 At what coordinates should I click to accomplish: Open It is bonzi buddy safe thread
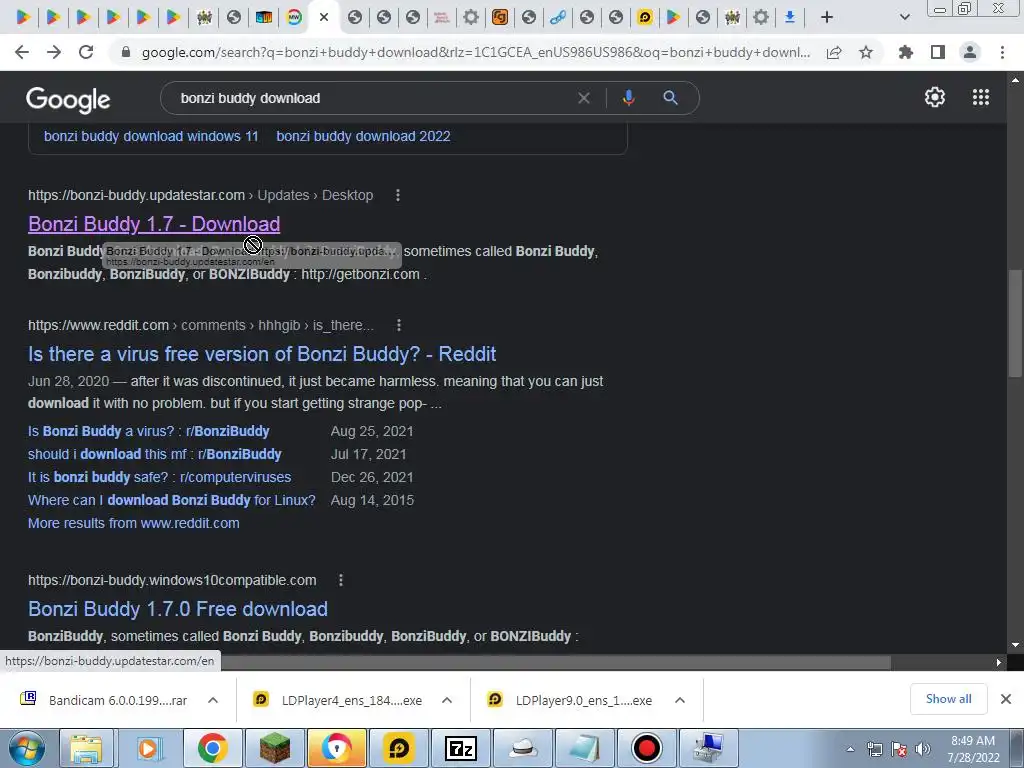[x=159, y=477]
